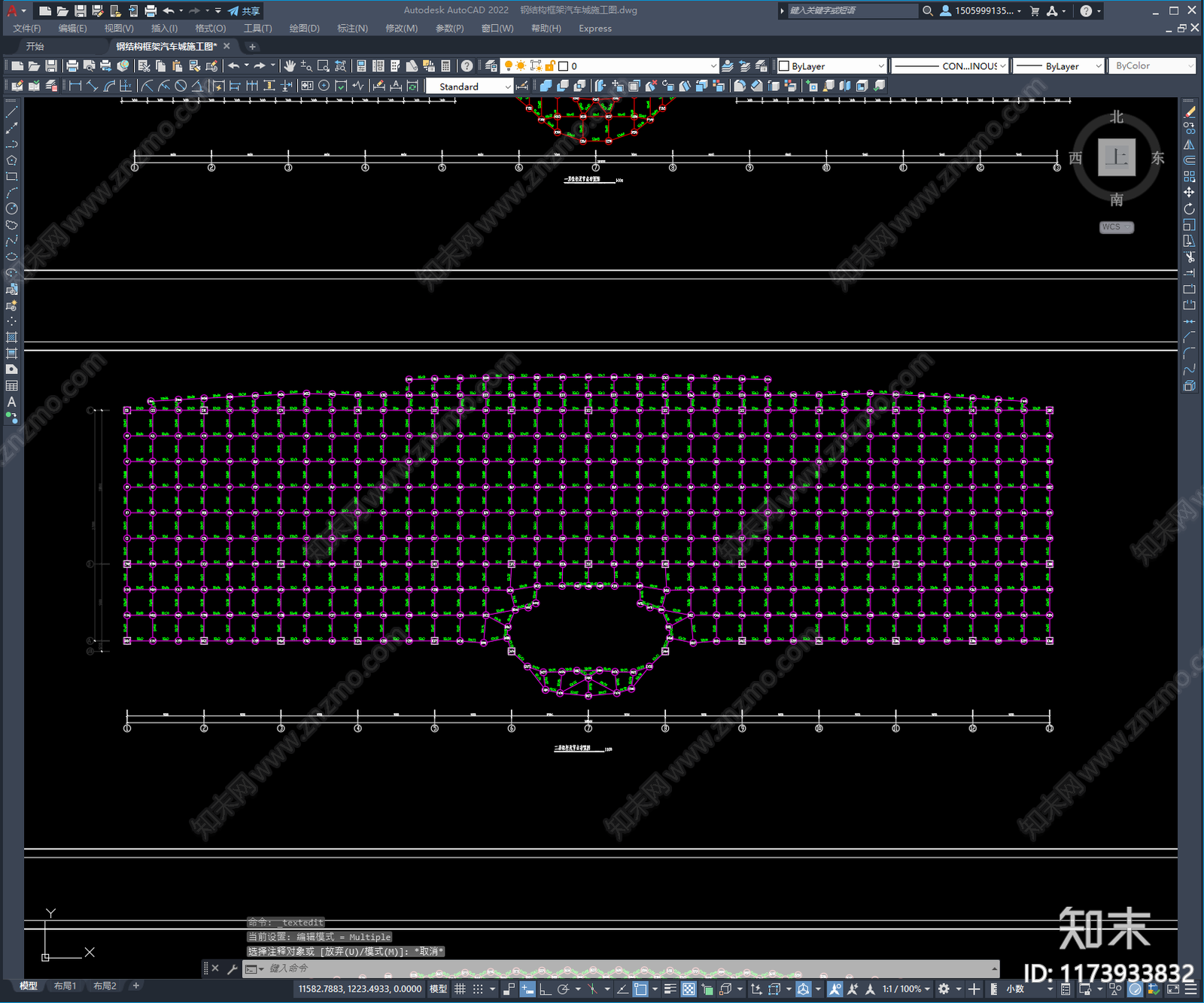Select the Line draw tool
This screenshot has height=1003, width=1204.
pos(11,112)
